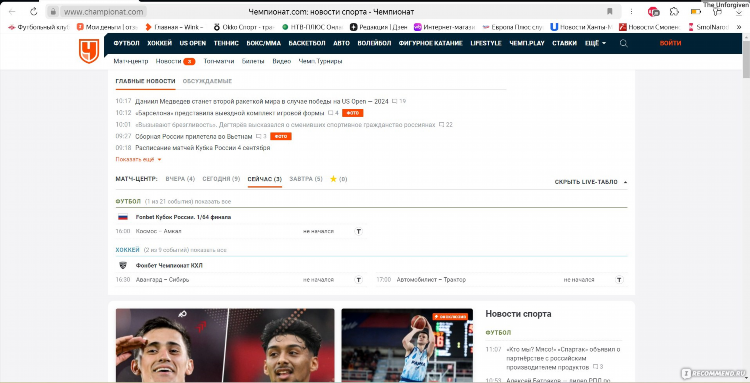Viewport: 750px width, 383px height.
Task: Select the ЗАВТРА (5) match tab
Action: pyautogui.click(x=306, y=179)
